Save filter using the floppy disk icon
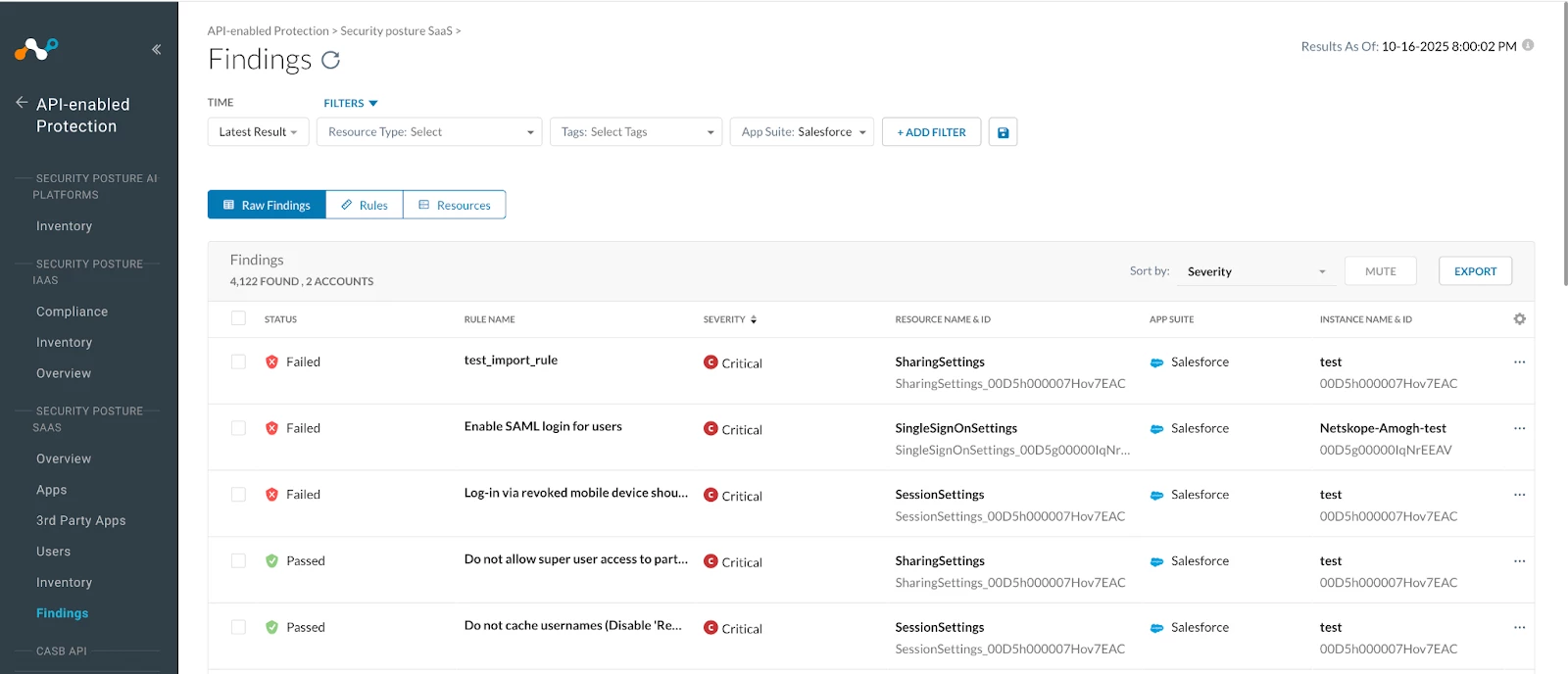 tap(1003, 132)
